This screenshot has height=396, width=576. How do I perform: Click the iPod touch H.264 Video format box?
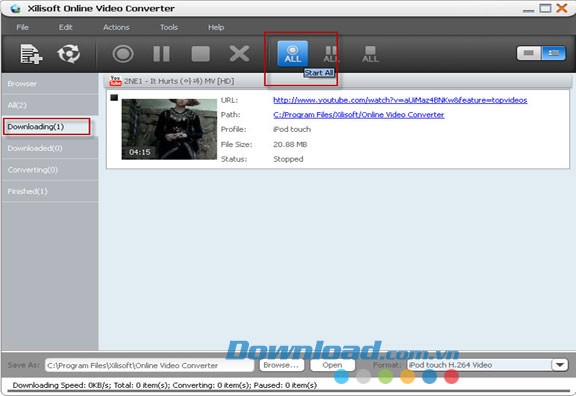click(x=479, y=365)
